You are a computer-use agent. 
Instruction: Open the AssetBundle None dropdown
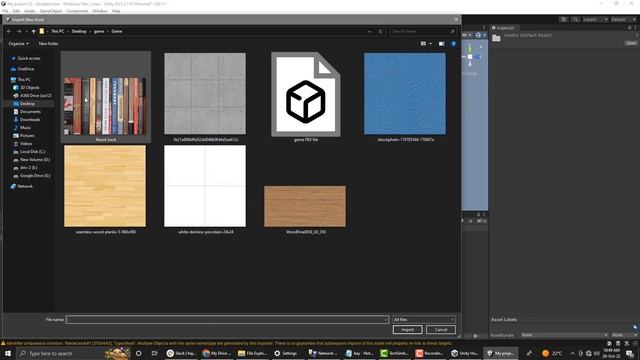click(565, 335)
